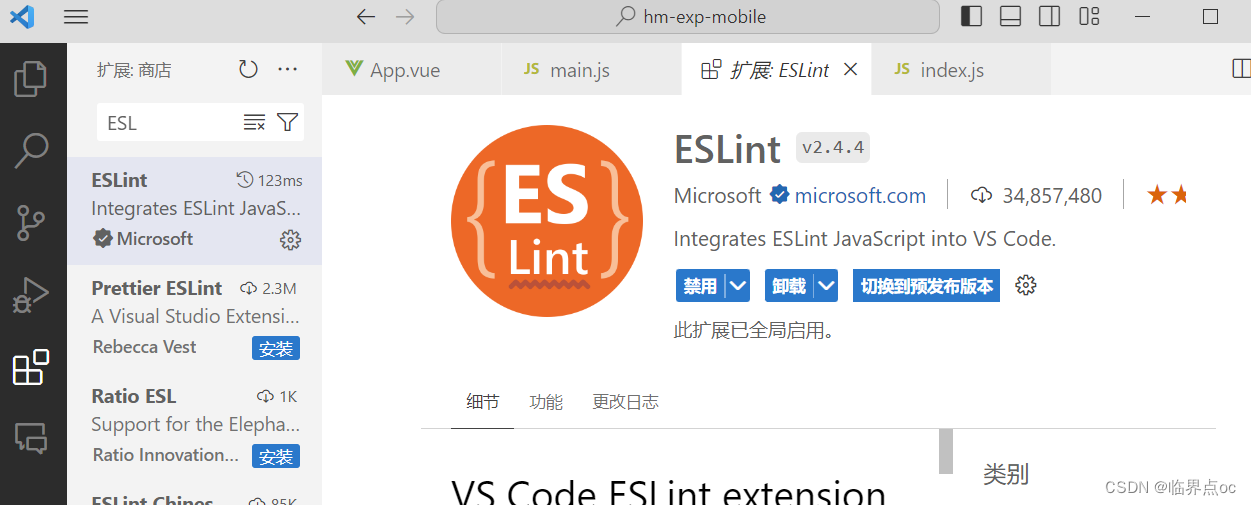
Task: Open the microsoft.com publisher link
Action: (860, 195)
